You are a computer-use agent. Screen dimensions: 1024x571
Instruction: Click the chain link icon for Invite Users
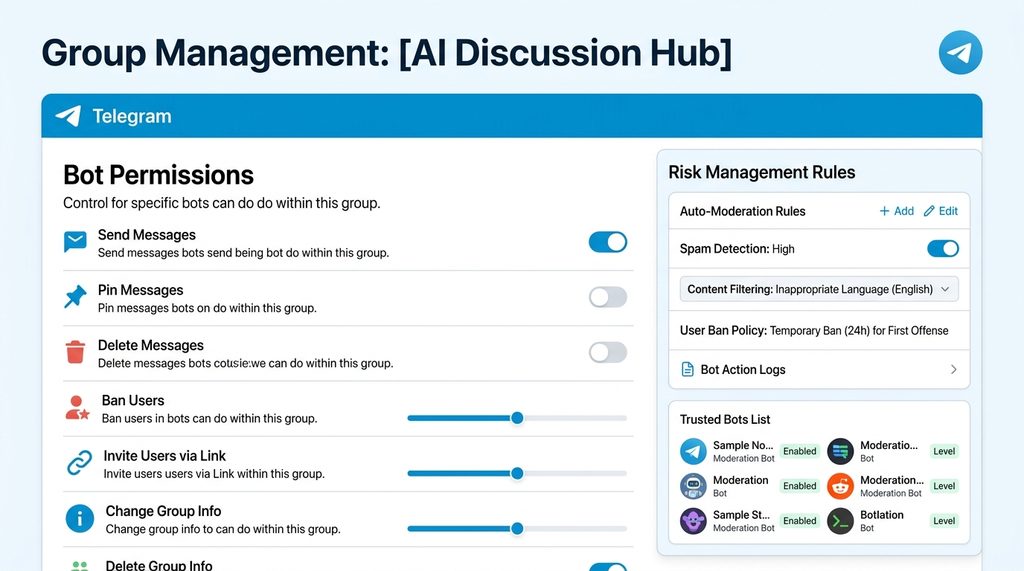tap(78, 462)
